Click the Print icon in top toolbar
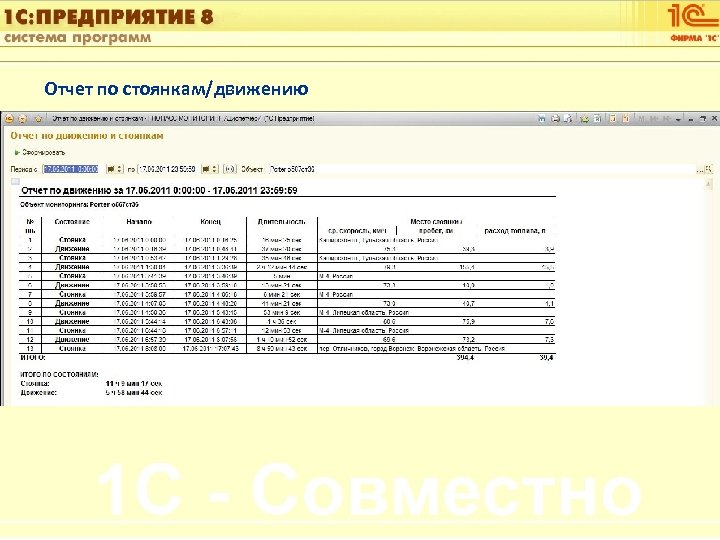Viewport: 720px width, 540px height. click(x=556, y=118)
